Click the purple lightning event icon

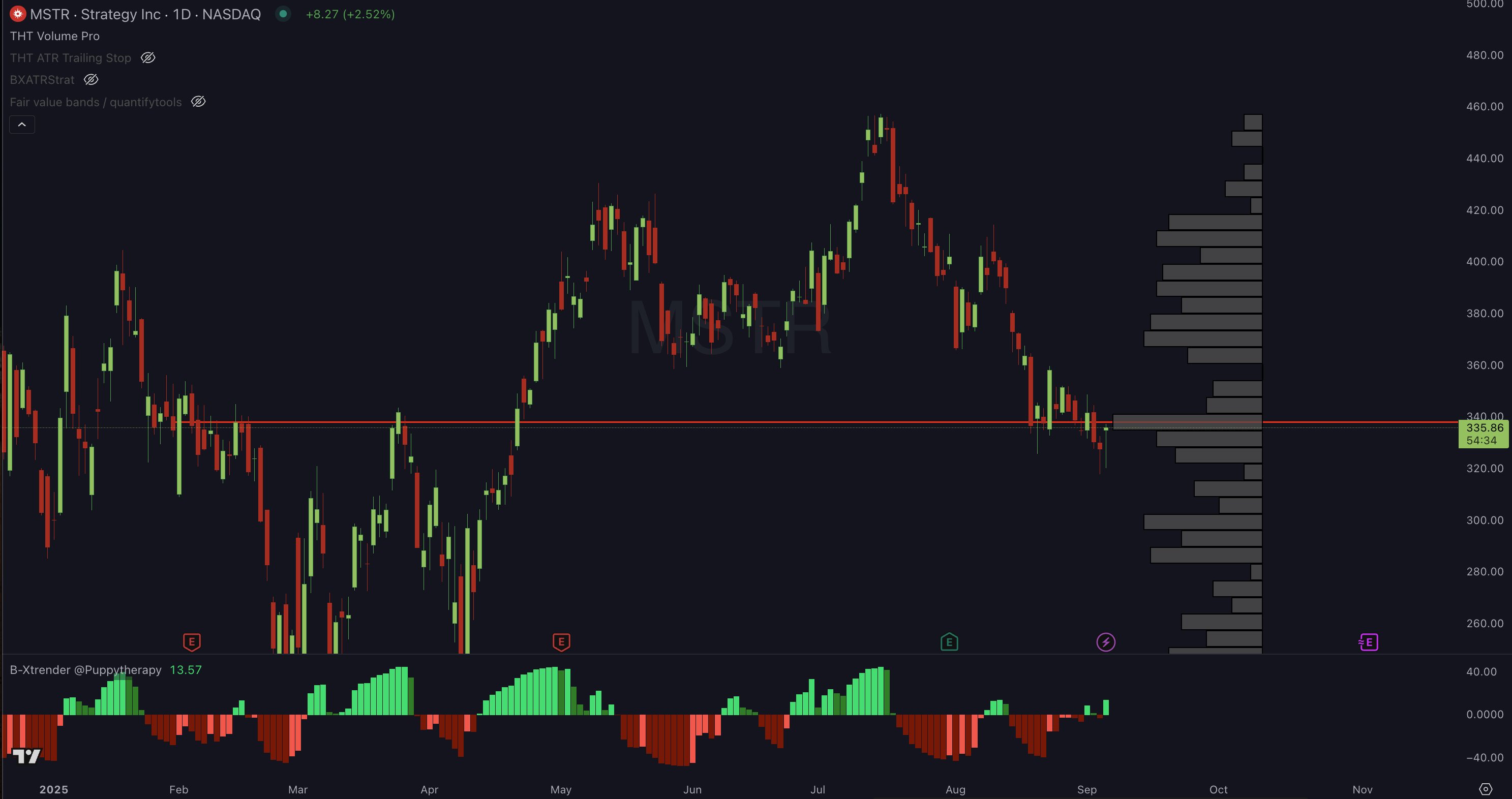coord(1106,642)
